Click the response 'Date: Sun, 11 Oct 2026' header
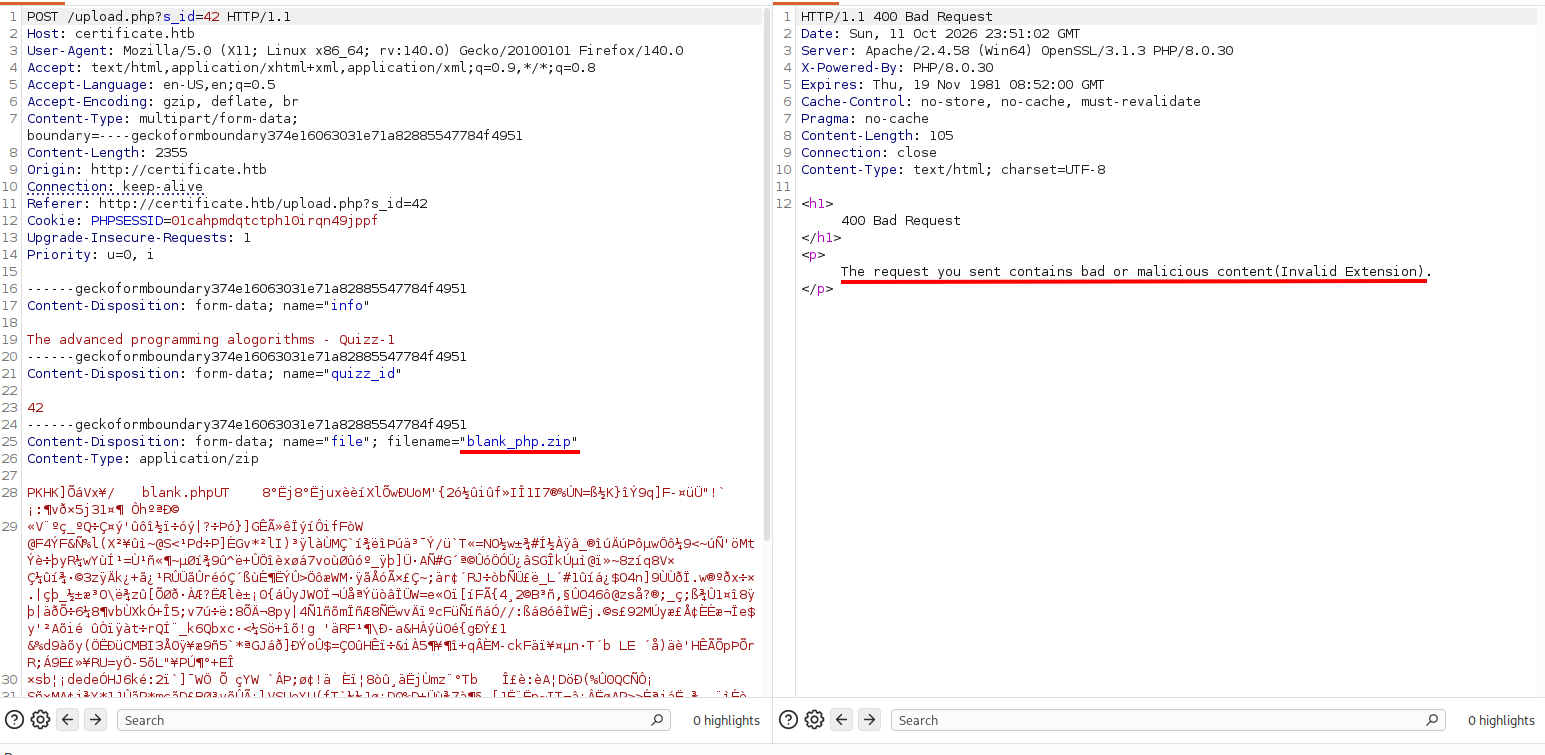The image size is (1545, 755). point(940,34)
